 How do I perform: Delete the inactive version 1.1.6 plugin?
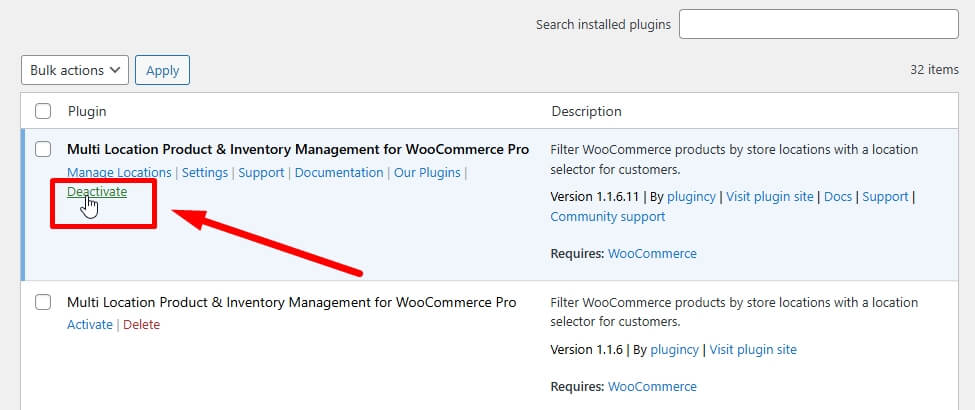141,325
